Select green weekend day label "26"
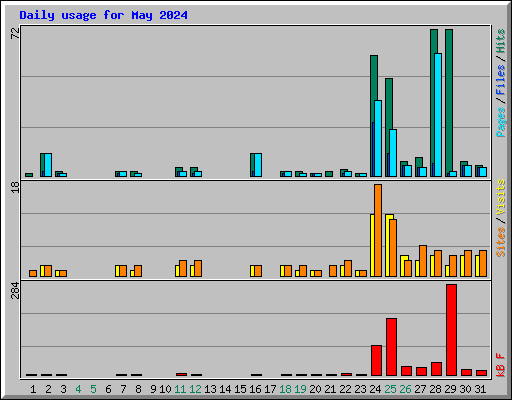The width and height of the screenshot is (512, 400). point(405,389)
